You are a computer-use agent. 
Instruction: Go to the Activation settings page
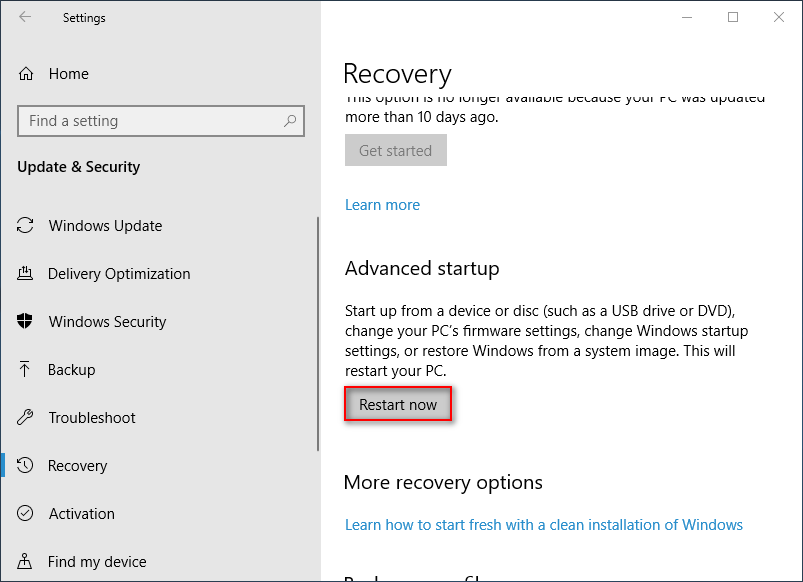[x=82, y=514]
